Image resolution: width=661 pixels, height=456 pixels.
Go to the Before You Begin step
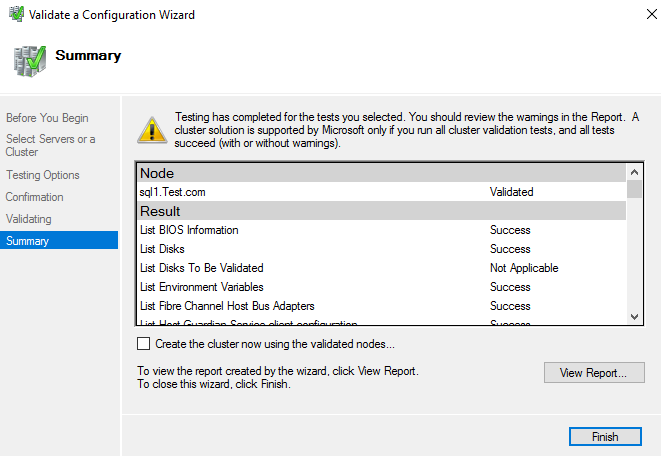click(47, 117)
